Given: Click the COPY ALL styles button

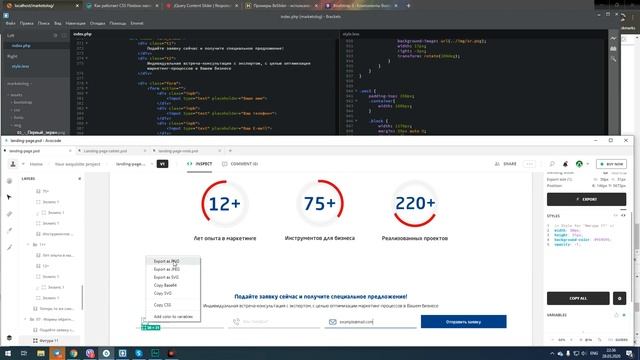Looking at the screenshot, I should (578, 298).
